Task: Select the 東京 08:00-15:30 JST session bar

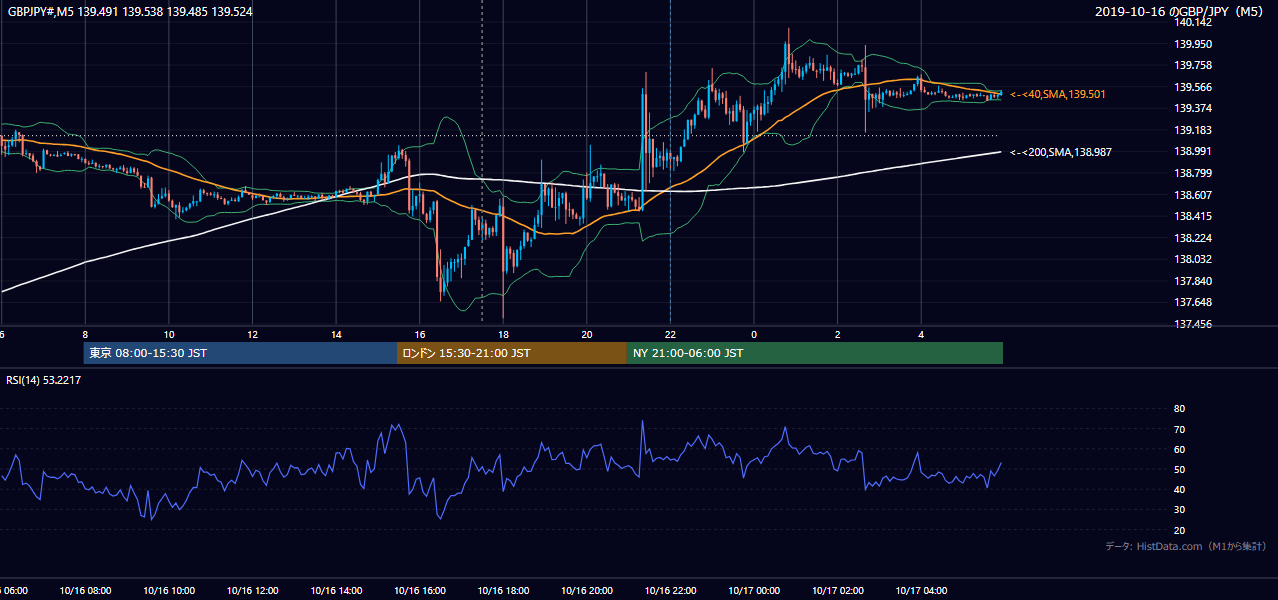Action: 240,353
